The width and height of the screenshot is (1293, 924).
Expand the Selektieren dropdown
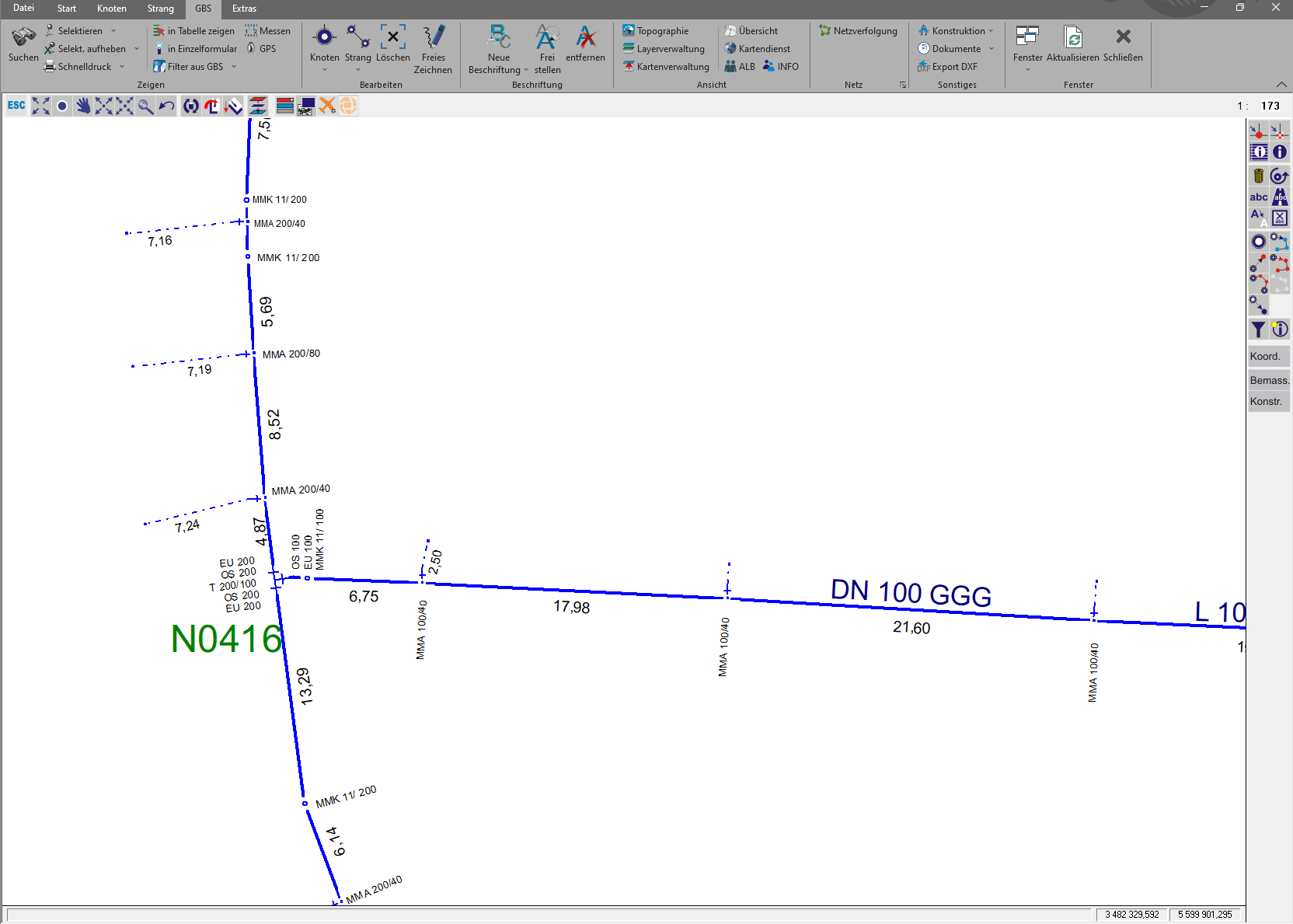[113, 31]
